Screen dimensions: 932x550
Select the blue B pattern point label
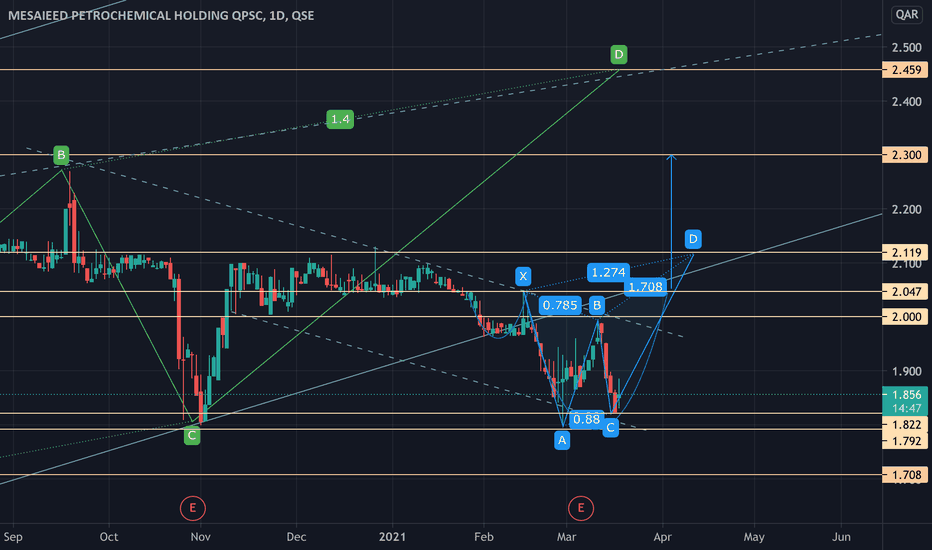coord(597,305)
